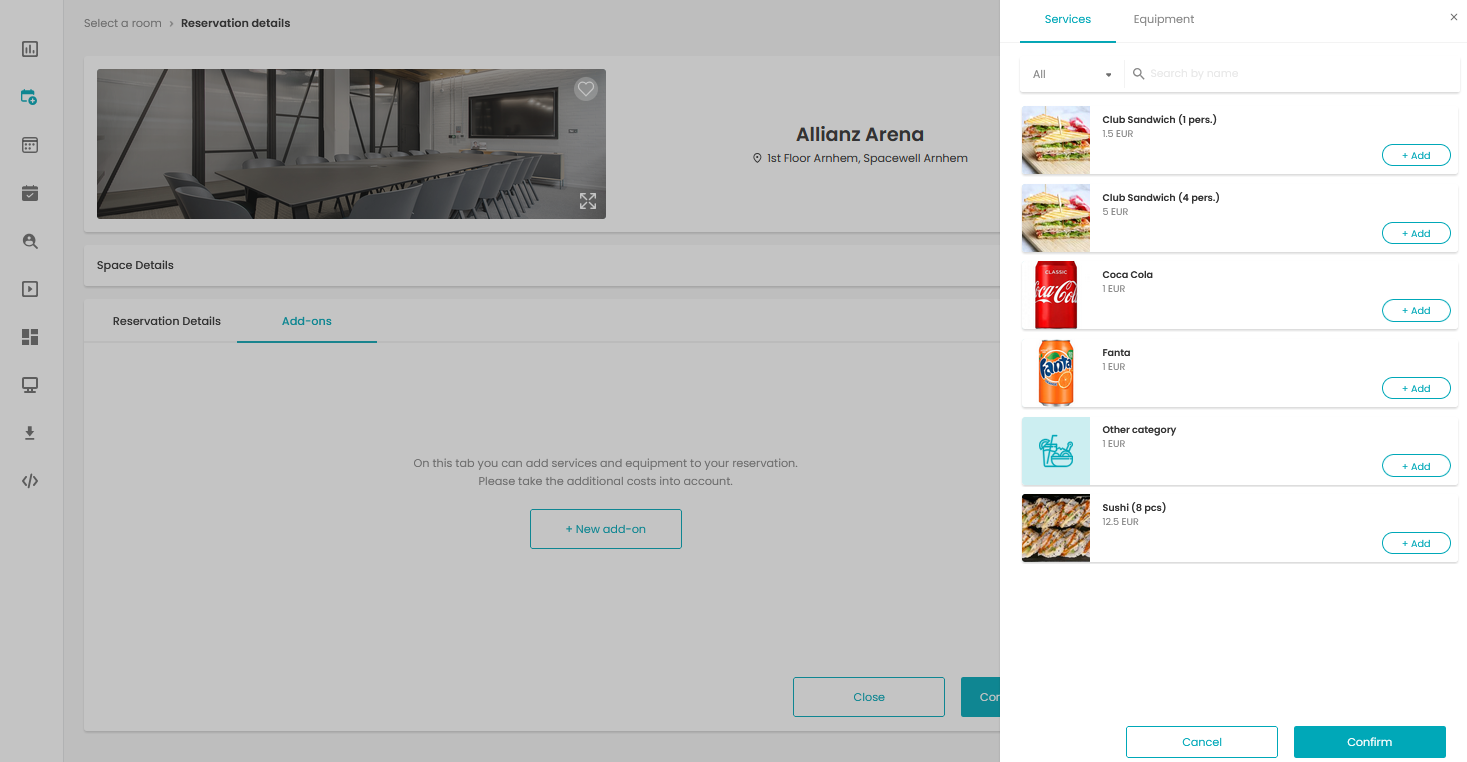The width and height of the screenshot is (1467, 762).
Task: Add Fanta to the reservation
Action: tap(1416, 389)
